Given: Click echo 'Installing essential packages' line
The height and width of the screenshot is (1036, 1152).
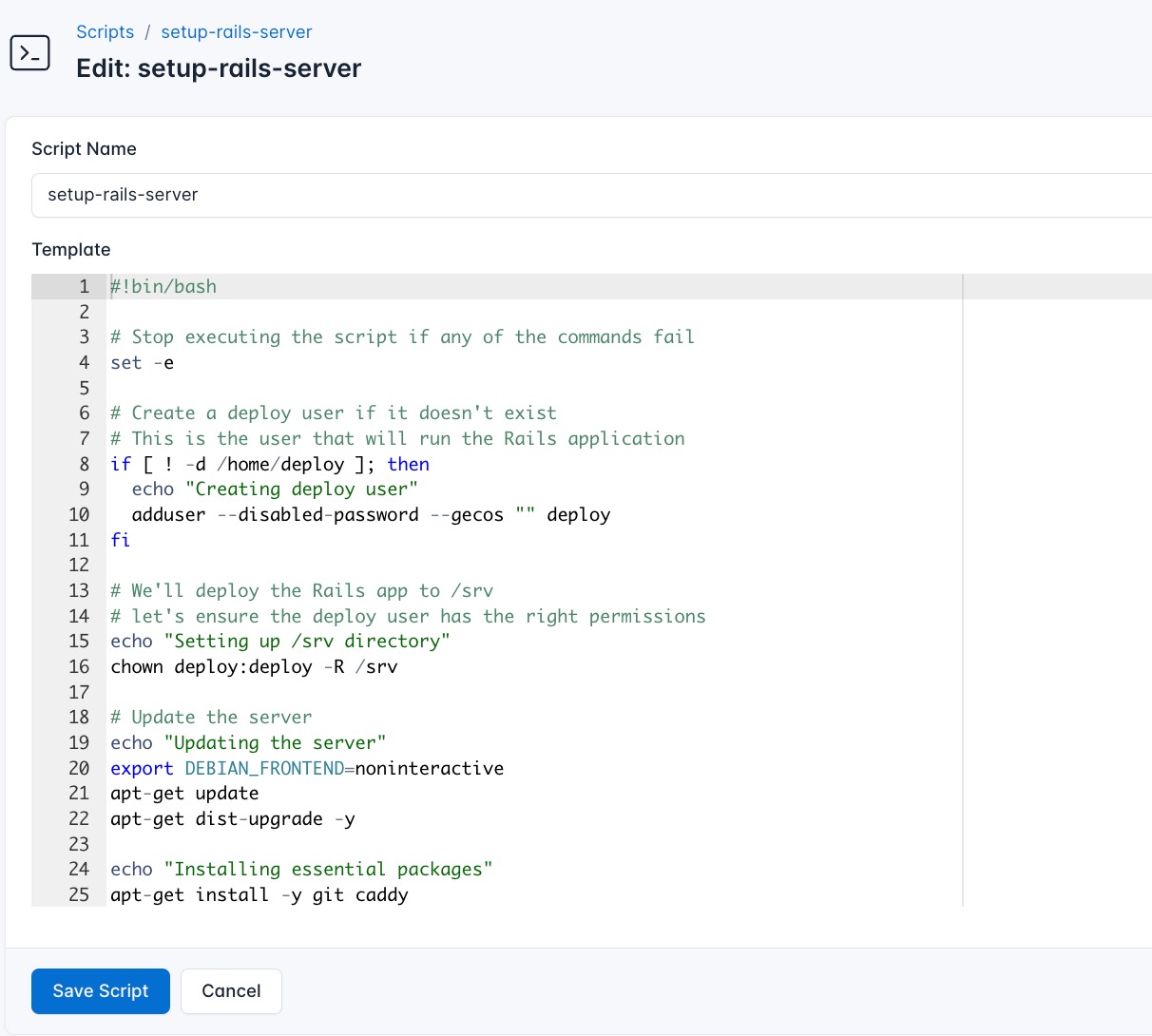Looking at the screenshot, I should 301,870.
